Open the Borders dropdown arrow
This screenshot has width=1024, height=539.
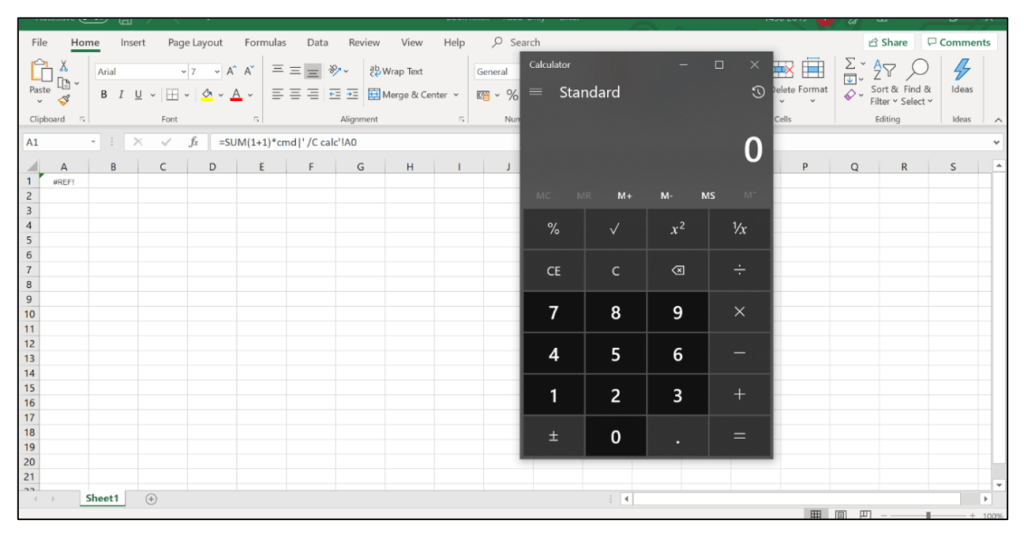pos(187,95)
